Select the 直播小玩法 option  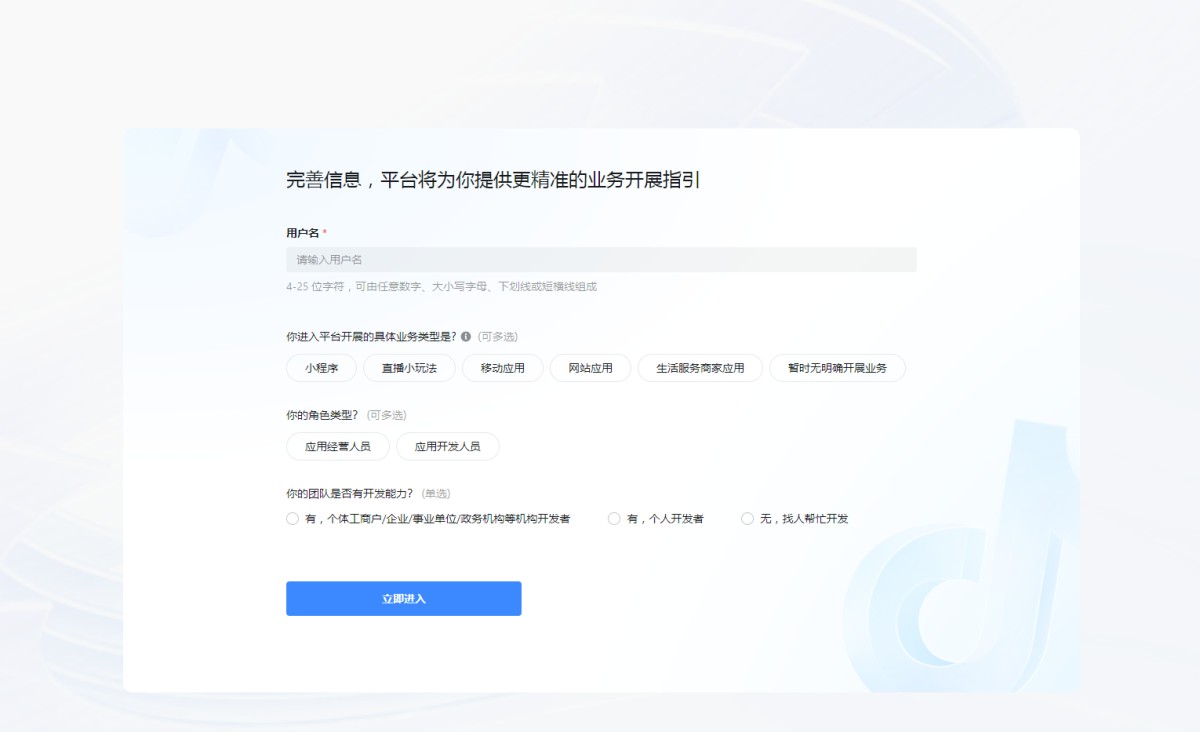coord(408,368)
